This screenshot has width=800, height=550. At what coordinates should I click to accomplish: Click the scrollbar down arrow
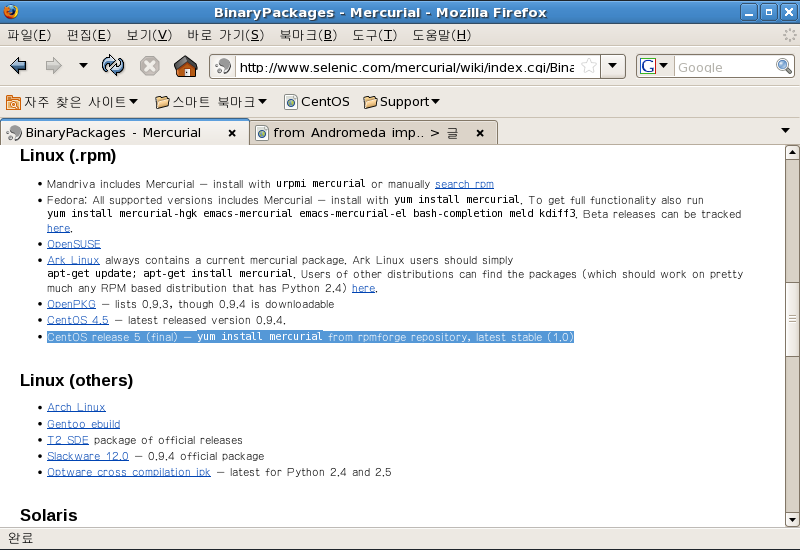[x=792, y=520]
